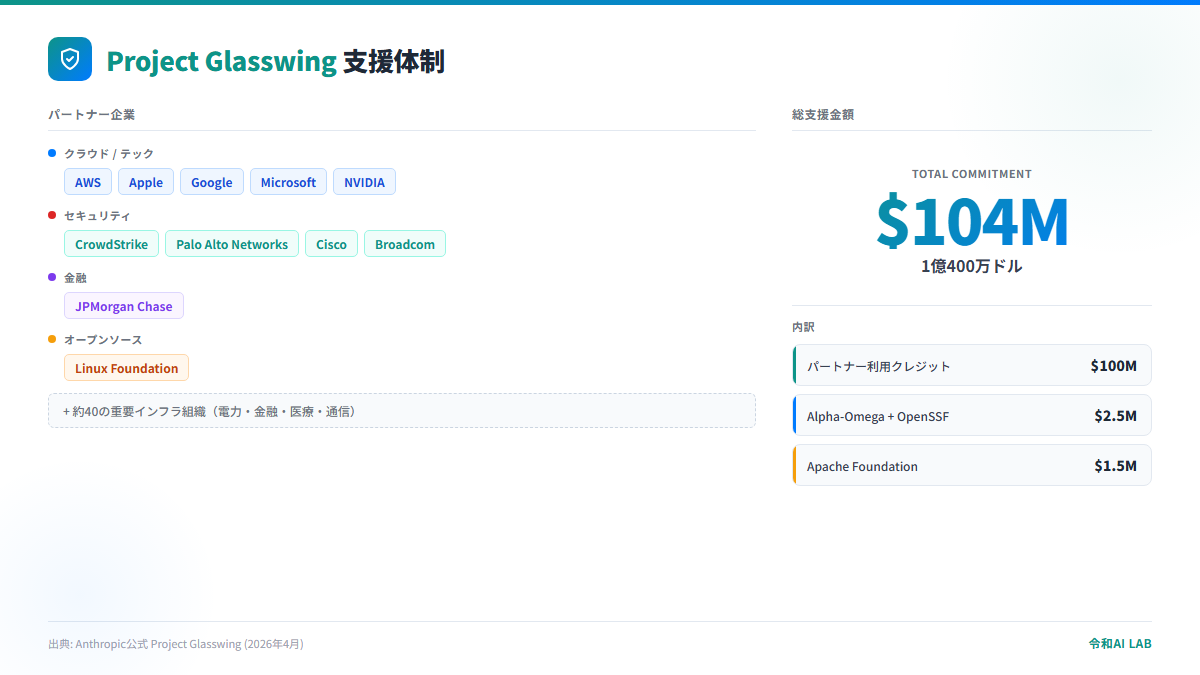Viewport: 1200px width, 675px height.
Task: Click the 内訳 subheading
Action: click(804, 327)
